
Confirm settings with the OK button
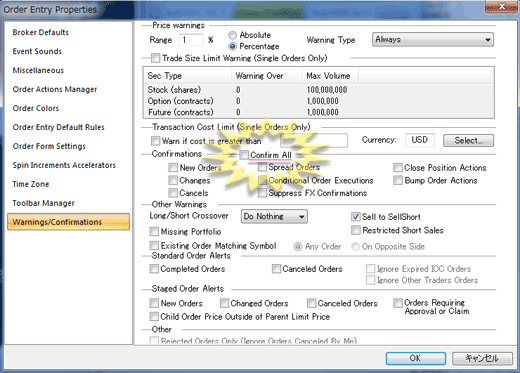[x=416, y=358]
